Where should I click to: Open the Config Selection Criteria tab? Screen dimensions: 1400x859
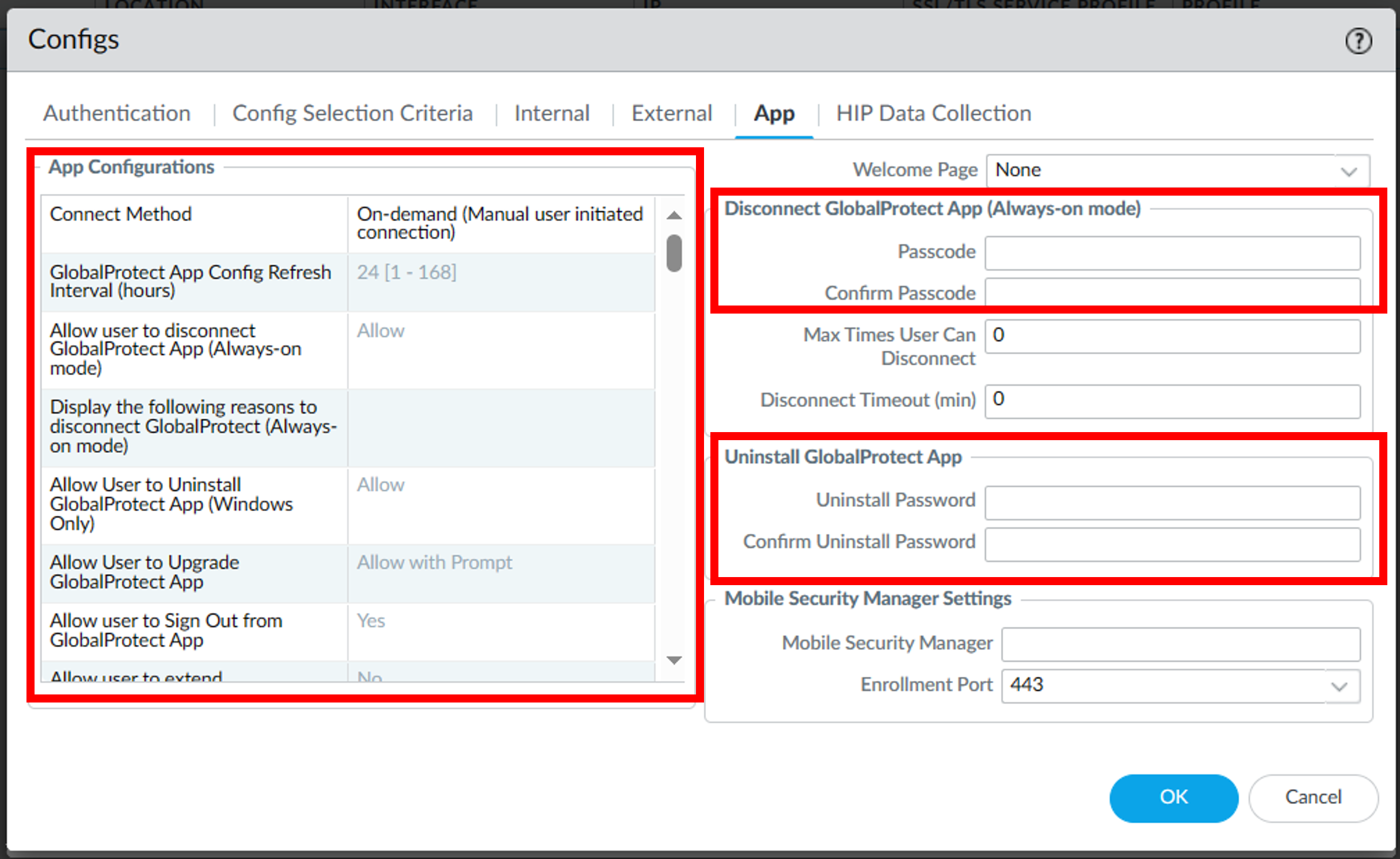point(352,113)
